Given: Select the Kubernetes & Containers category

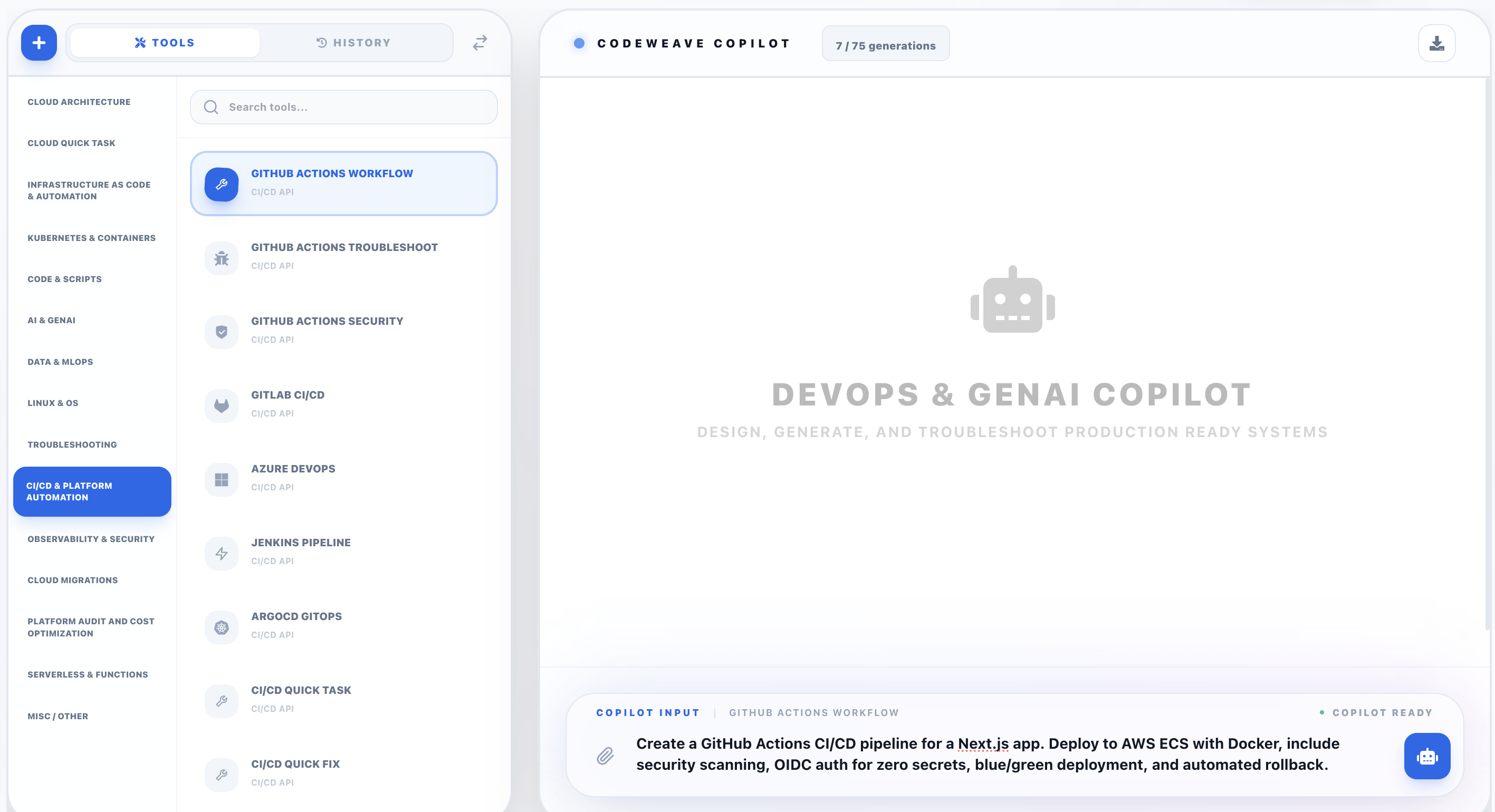Looking at the screenshot, I should pyautogui.click(x=91, y=238).
